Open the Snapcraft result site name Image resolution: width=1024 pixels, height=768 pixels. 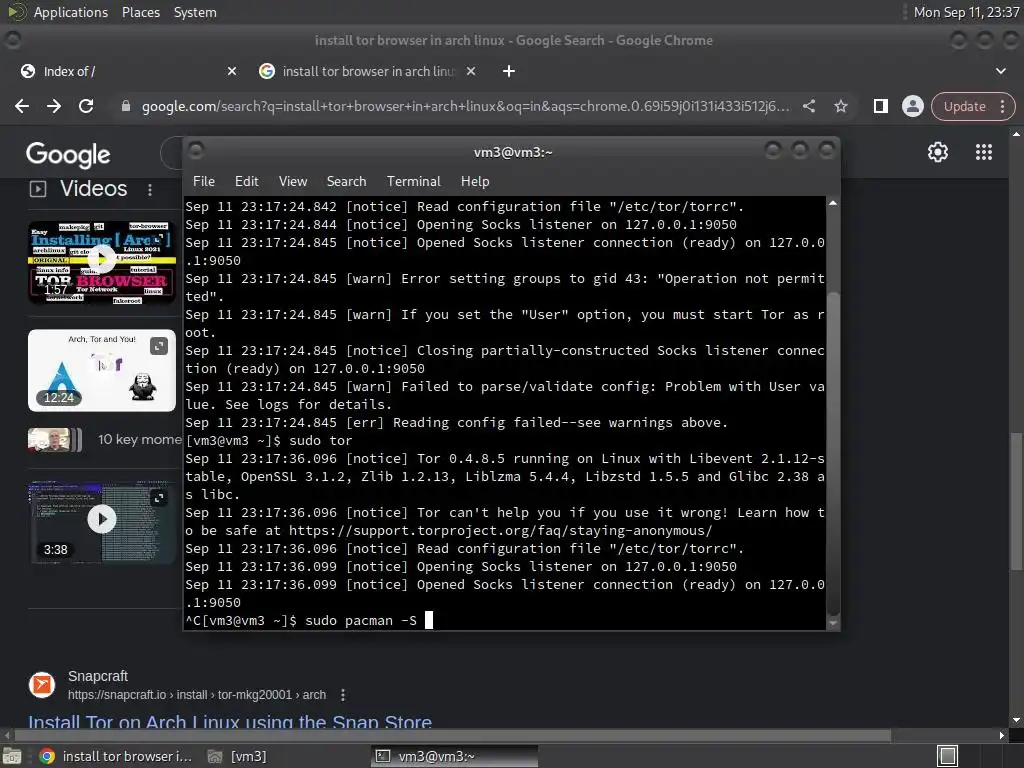pyautogui.click(x=98, y=677)
